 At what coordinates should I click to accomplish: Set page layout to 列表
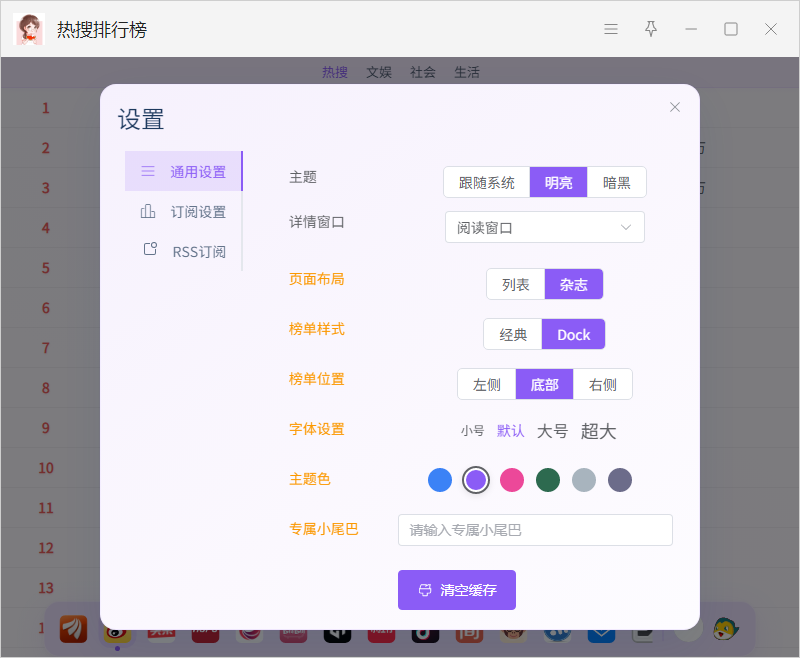[515, 284]
